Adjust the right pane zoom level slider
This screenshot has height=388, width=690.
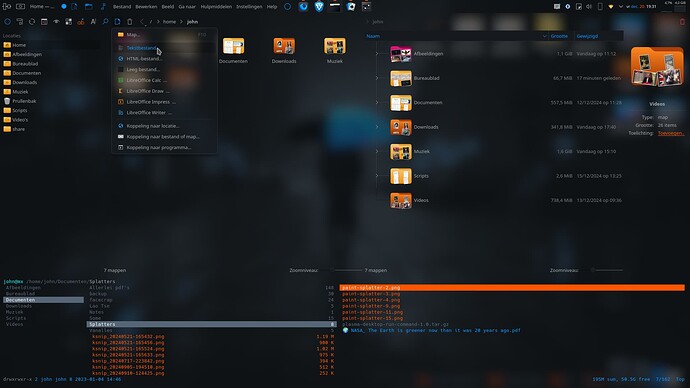(606, 270)
